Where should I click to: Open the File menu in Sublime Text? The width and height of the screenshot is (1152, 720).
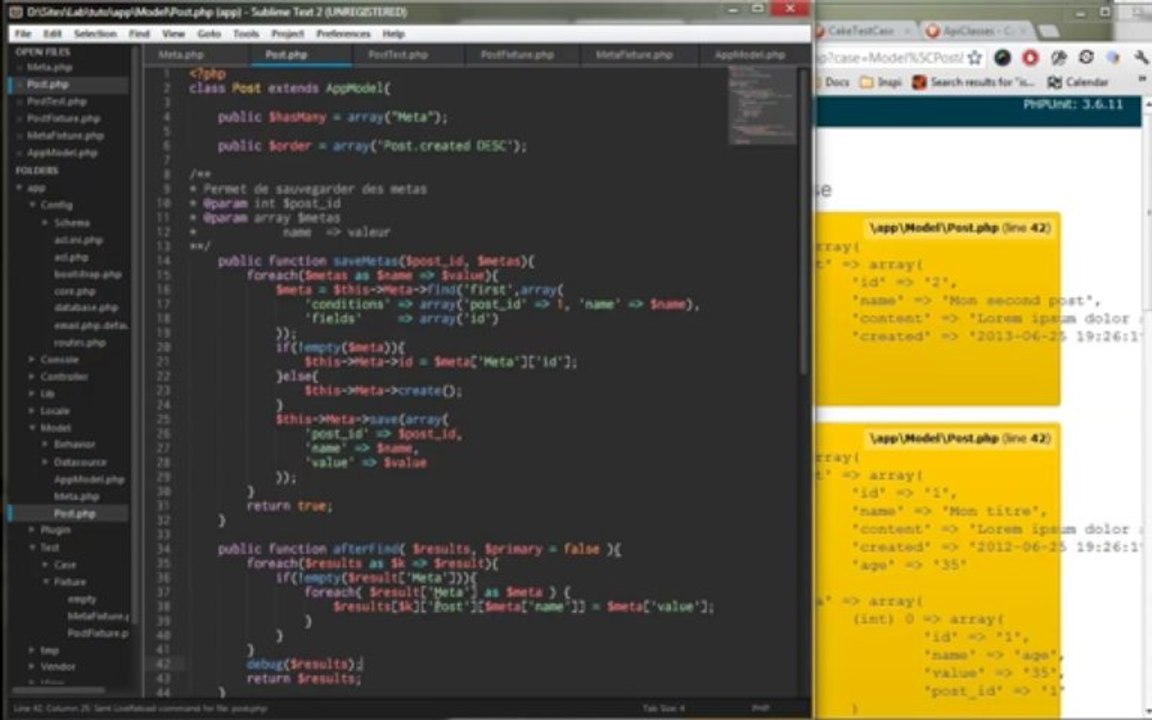tap(23, 34)
